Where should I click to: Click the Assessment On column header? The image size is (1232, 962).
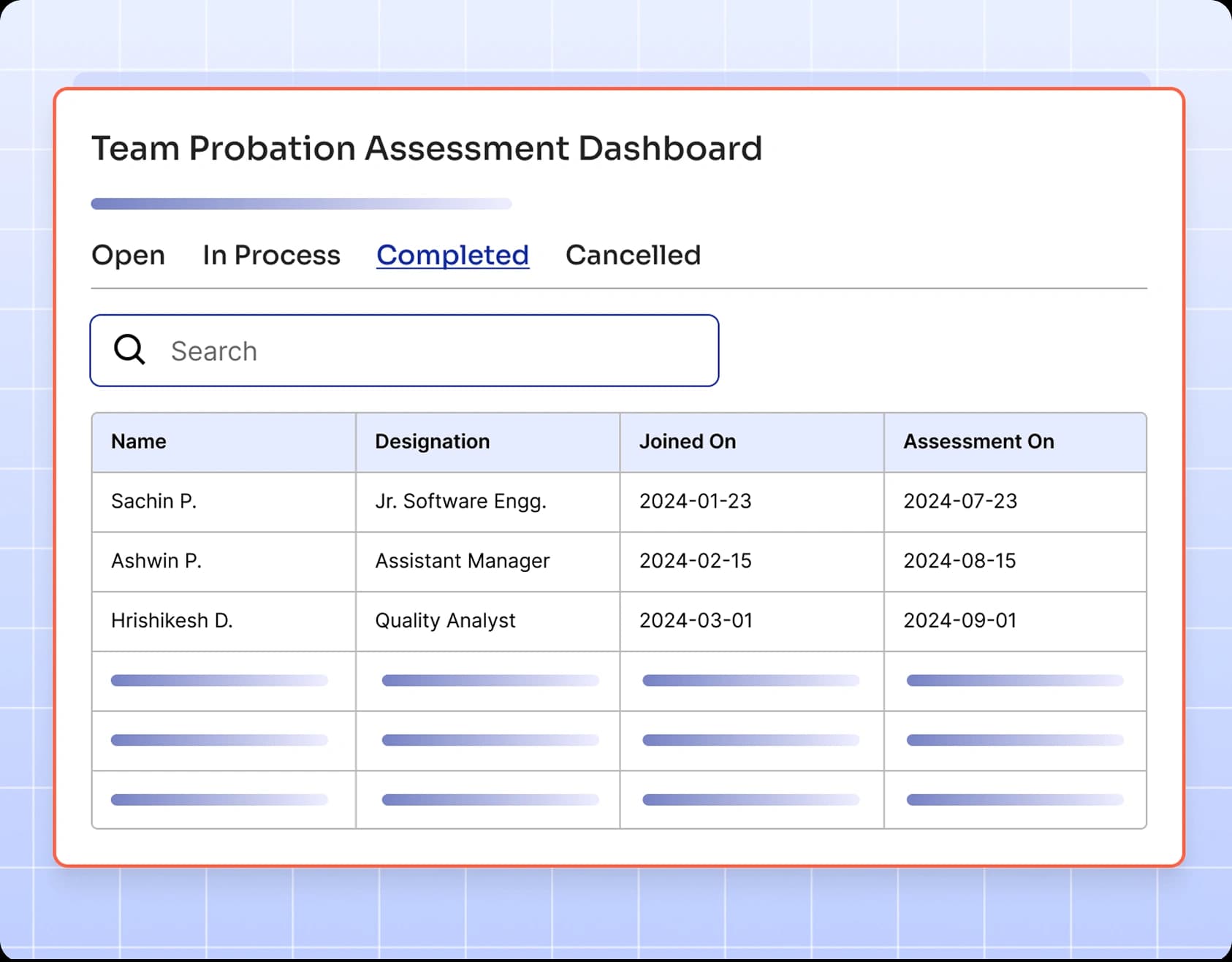[978, 441]
